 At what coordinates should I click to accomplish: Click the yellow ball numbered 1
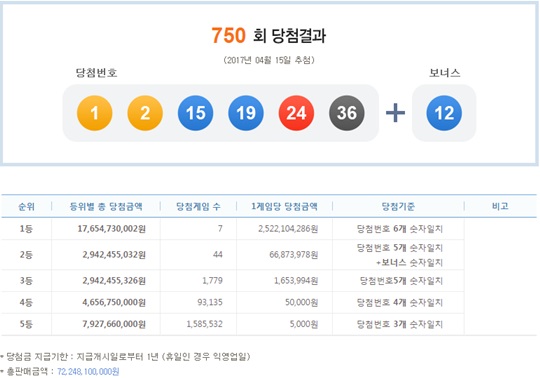tap(95, 113)
